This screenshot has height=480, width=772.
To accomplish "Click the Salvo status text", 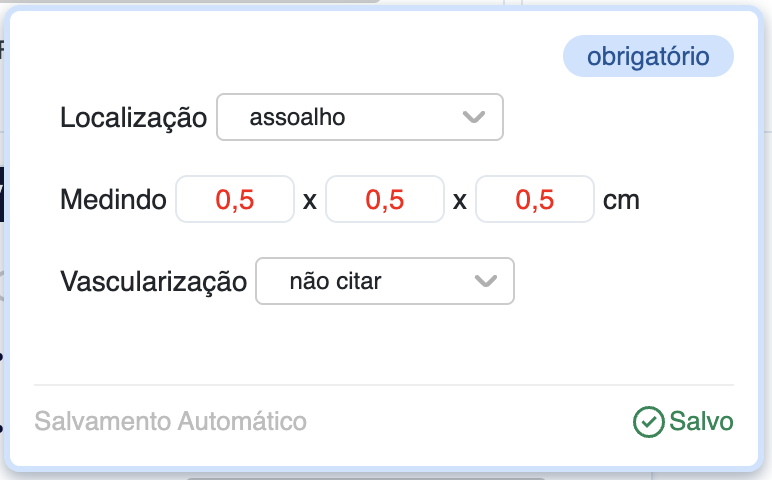I will coord(701,422).
